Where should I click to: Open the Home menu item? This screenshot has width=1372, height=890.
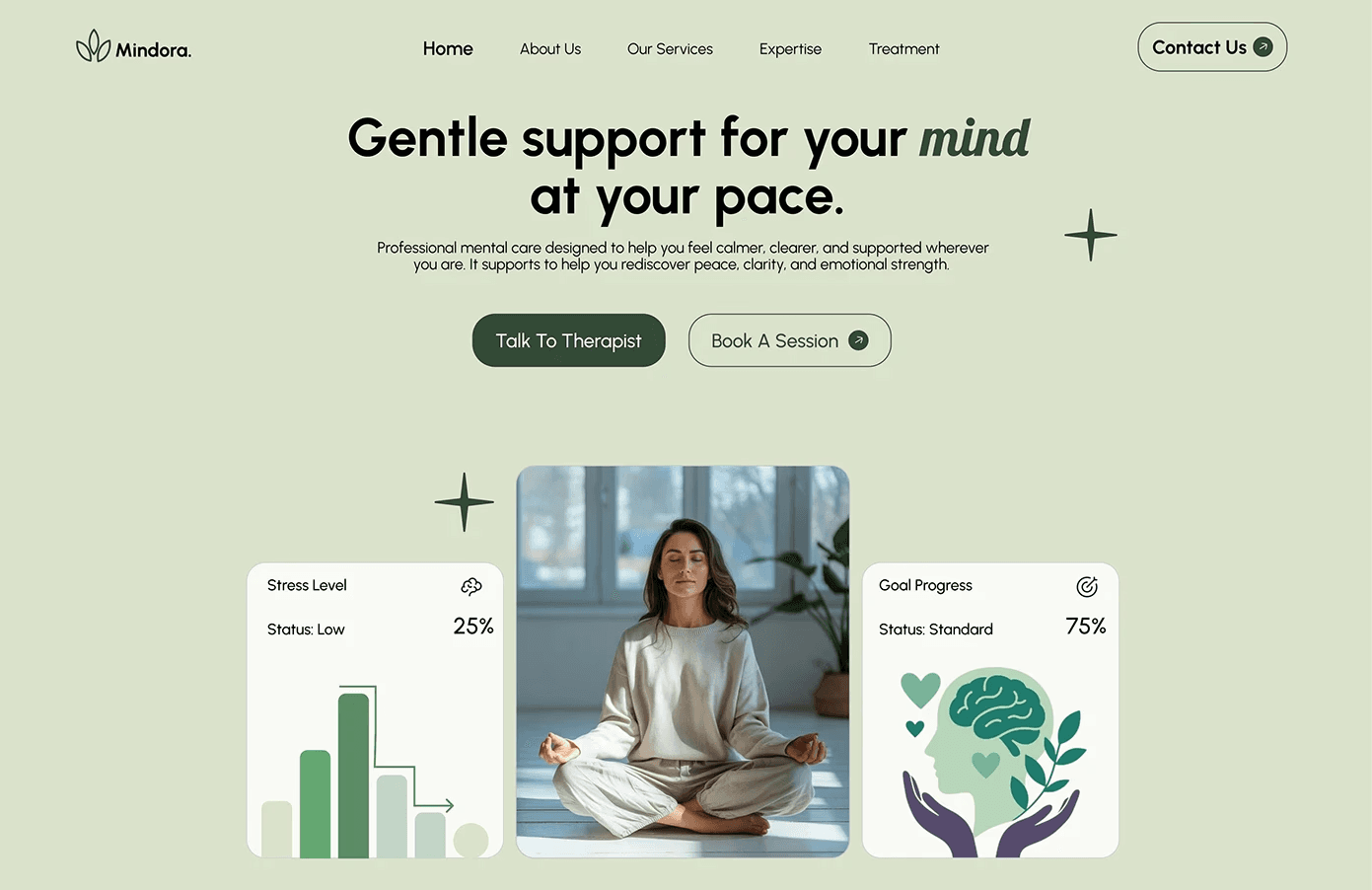pyautogui.click(x=448, y=48)
